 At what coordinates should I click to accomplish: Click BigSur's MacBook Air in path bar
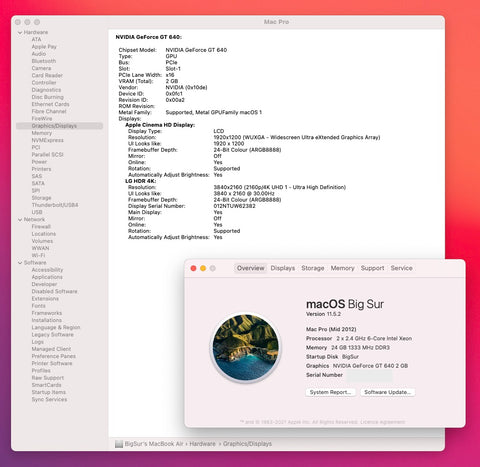154,444
